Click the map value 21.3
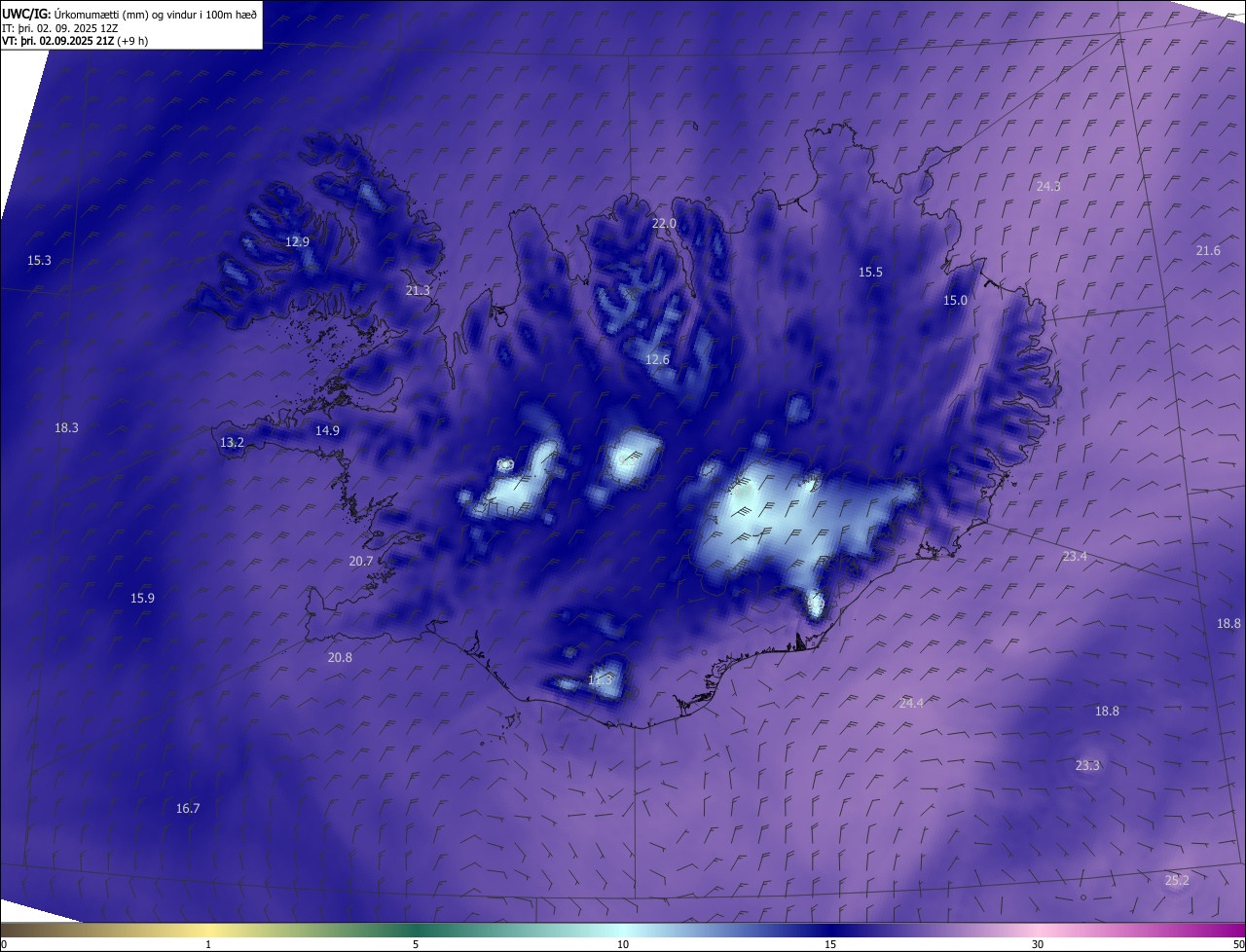Viewport: 1246px width, 952px height. 418,290
